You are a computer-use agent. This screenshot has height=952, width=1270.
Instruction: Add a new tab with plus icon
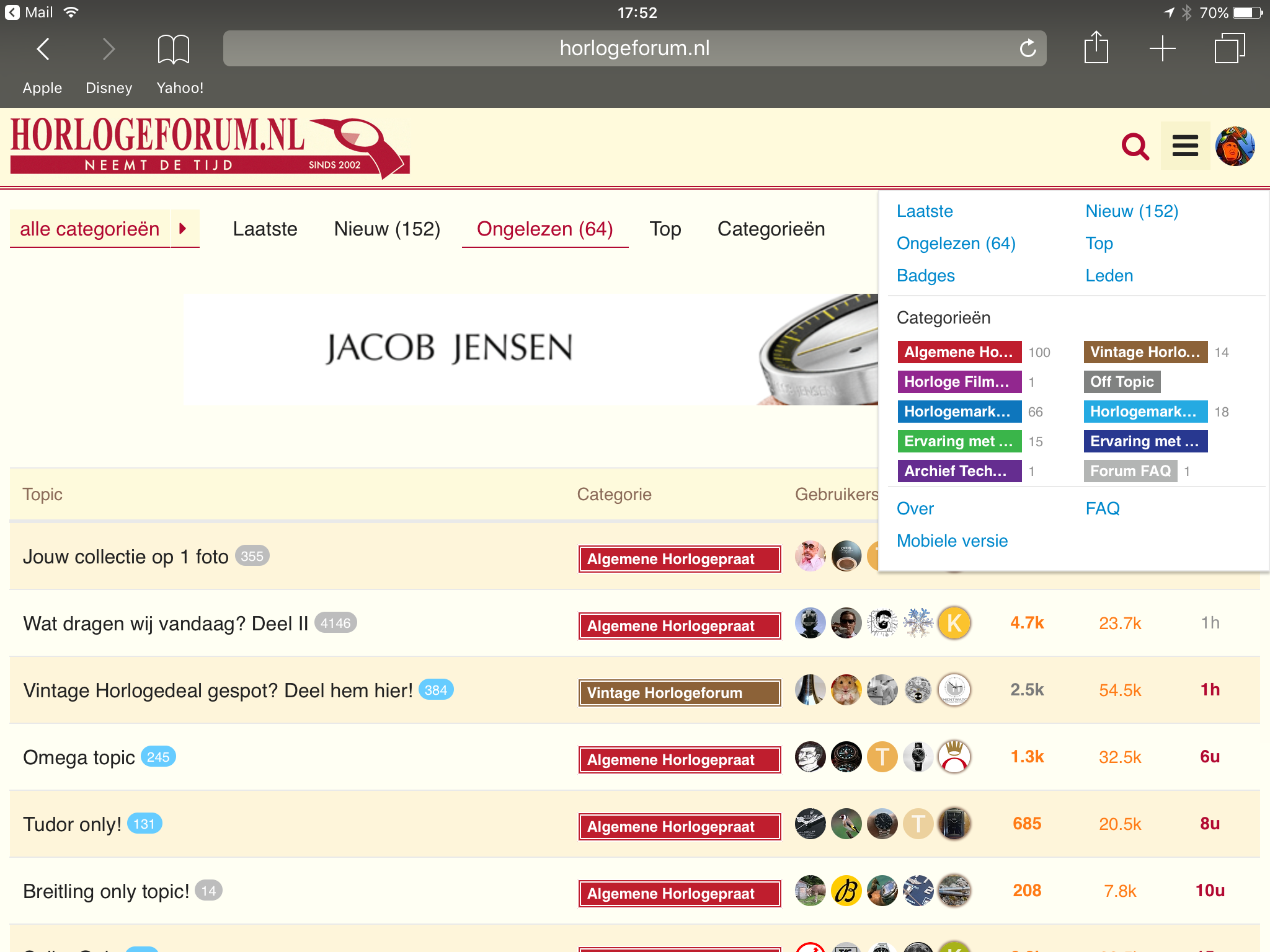click(x=1162, y=48)
